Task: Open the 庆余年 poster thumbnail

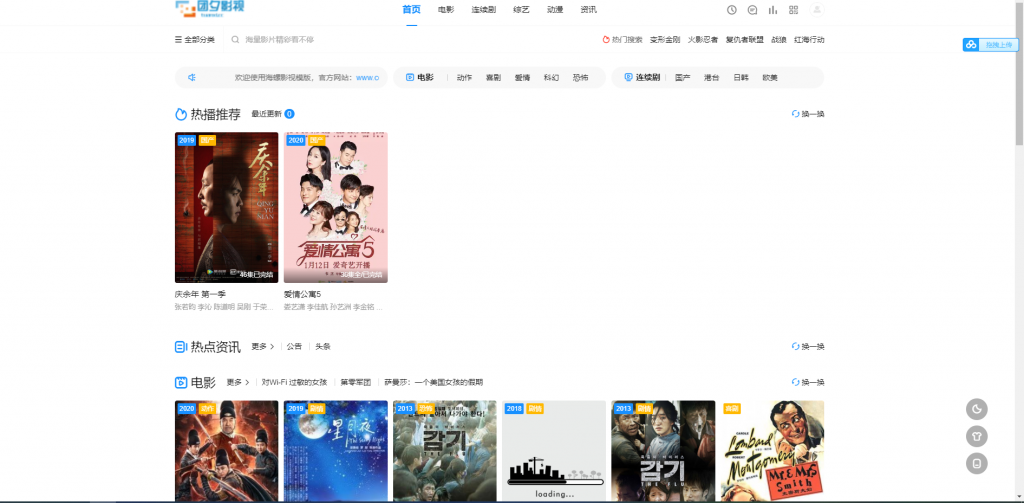Action: pos(227,208)
